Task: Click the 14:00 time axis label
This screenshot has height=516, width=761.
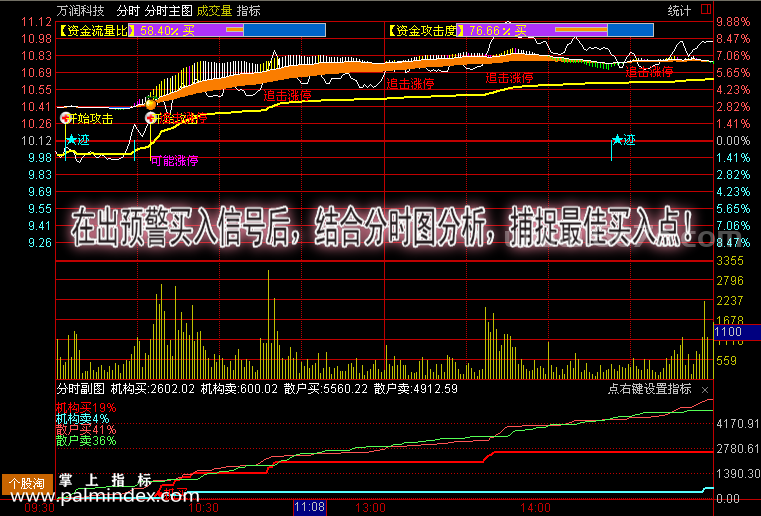Action: 536,508
